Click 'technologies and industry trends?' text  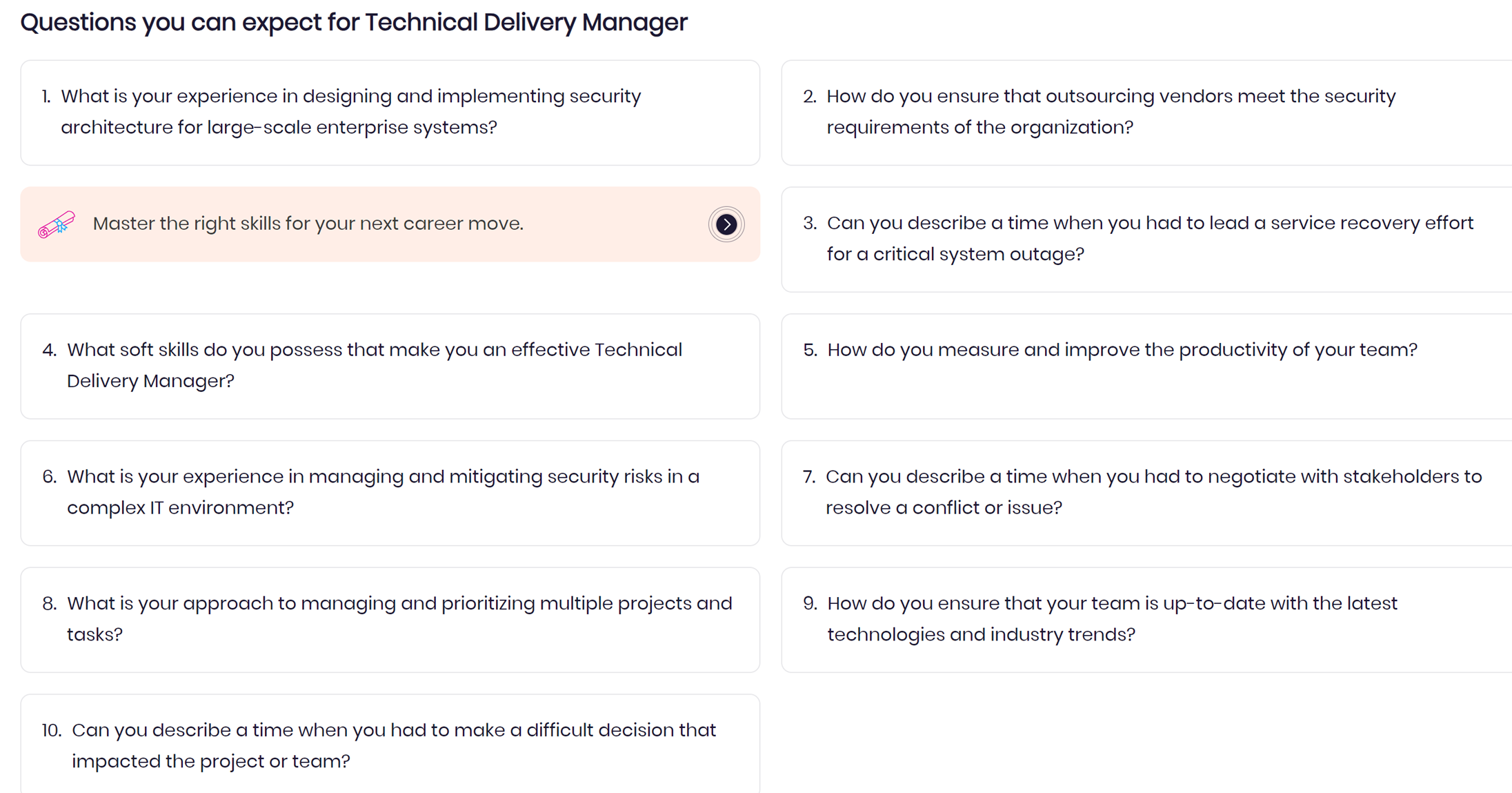click(x=981, y=635)
